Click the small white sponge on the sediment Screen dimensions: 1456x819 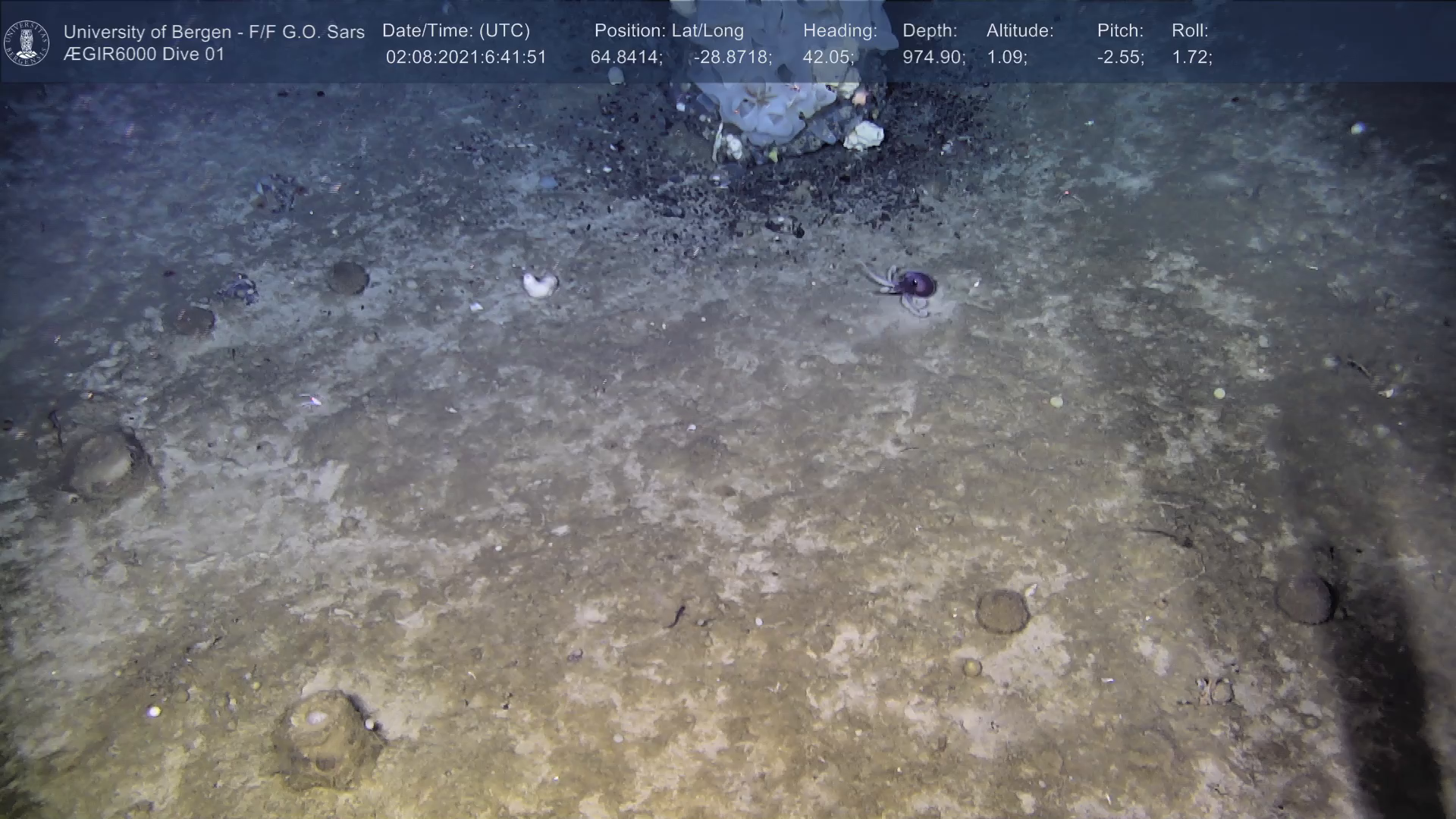coord(539,284)
